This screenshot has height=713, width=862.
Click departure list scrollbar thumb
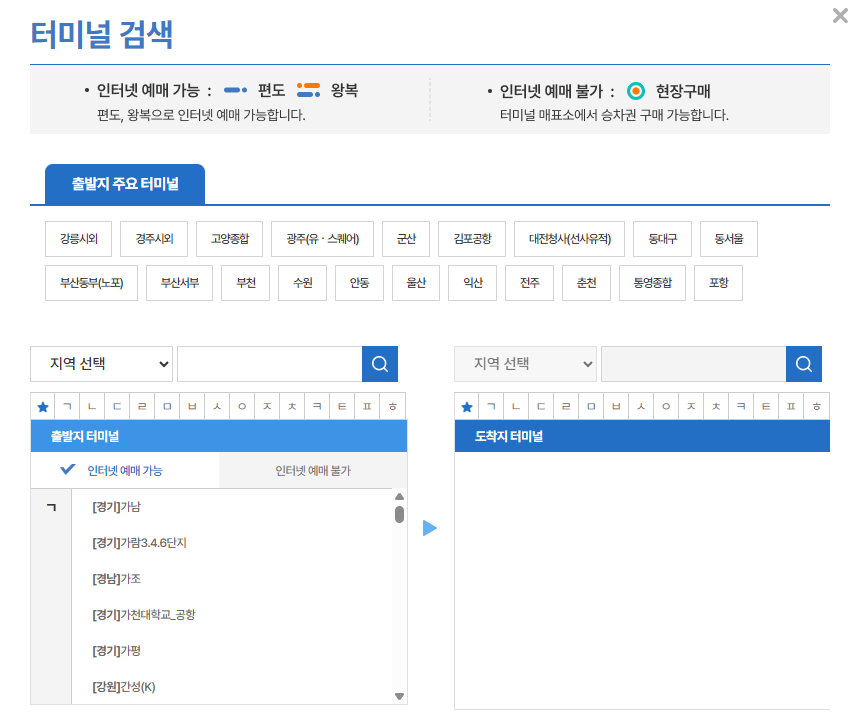[400, 515]
